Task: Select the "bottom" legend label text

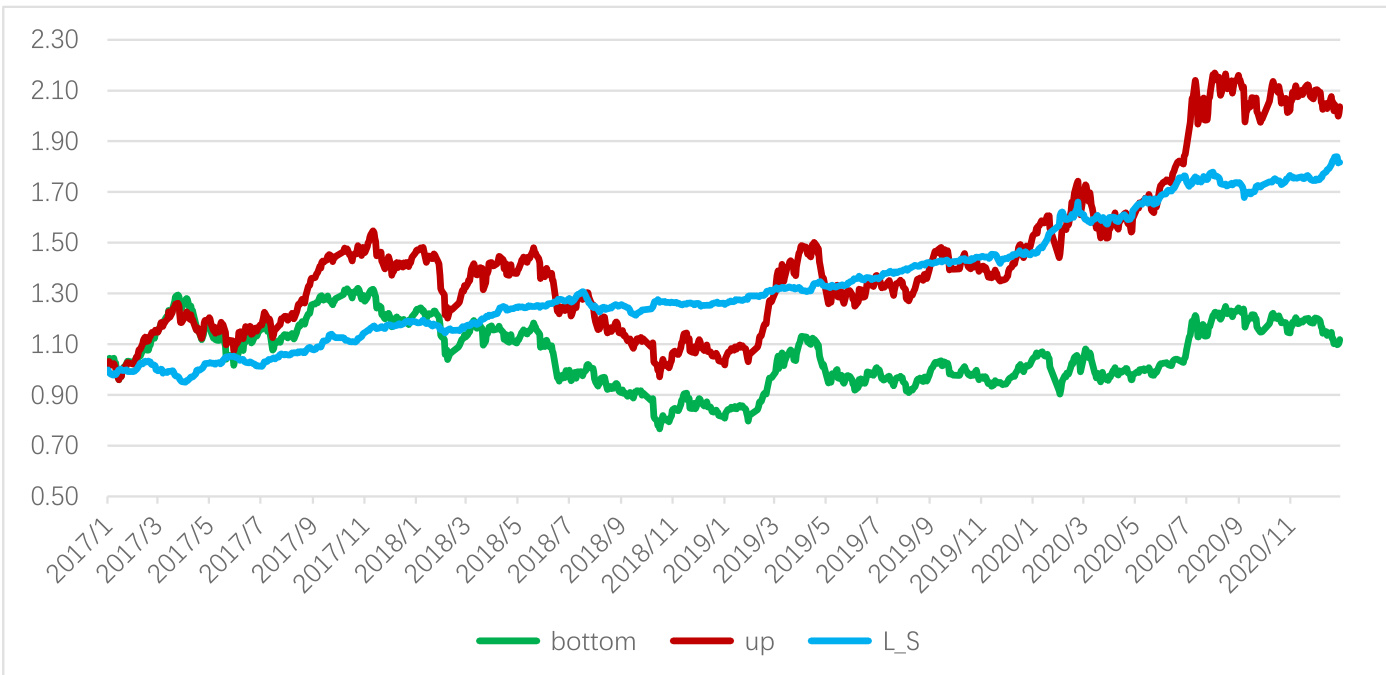Action: pyautogui.click(x=593, y=642)
